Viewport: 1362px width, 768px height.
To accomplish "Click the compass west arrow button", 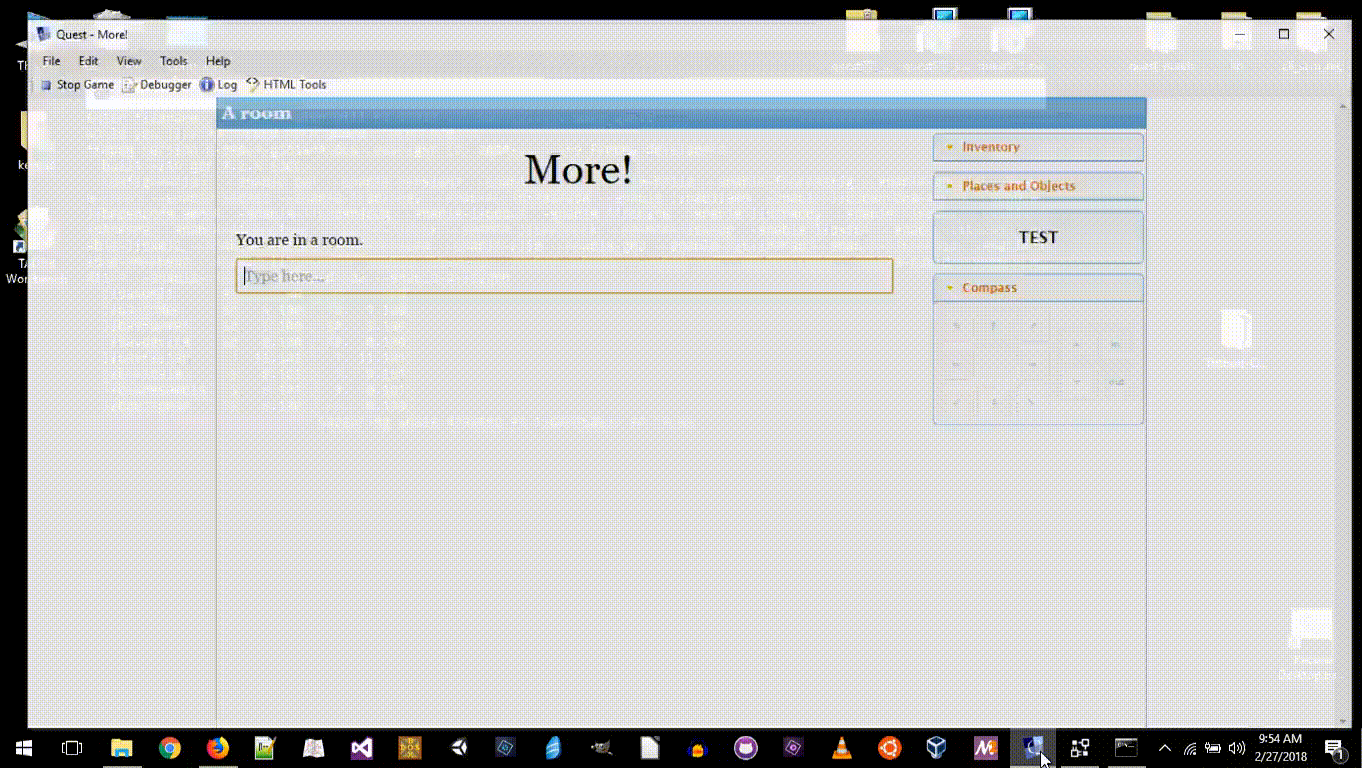I will click(x=956, y=364).
